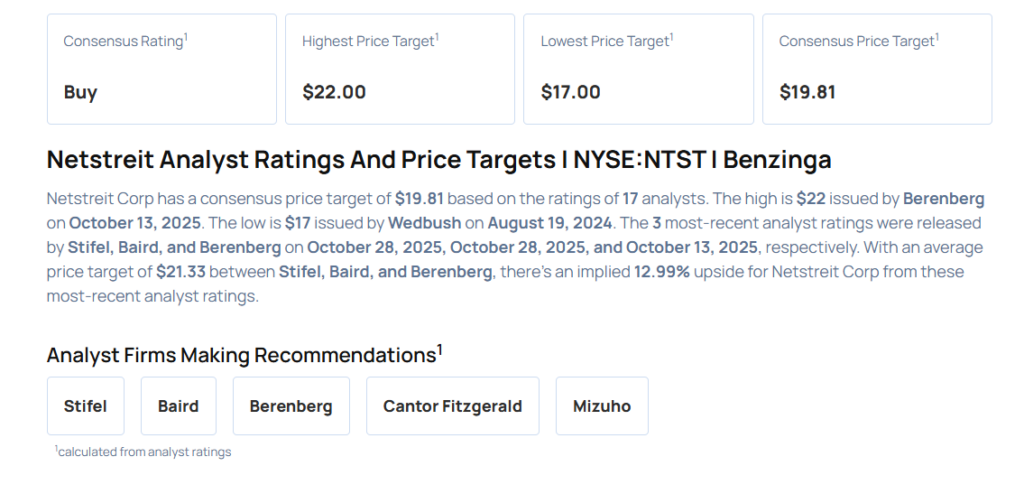Select the $17.00 lowest target value
This screenshot has height=494, width=1024.
(x=571, y=92)
